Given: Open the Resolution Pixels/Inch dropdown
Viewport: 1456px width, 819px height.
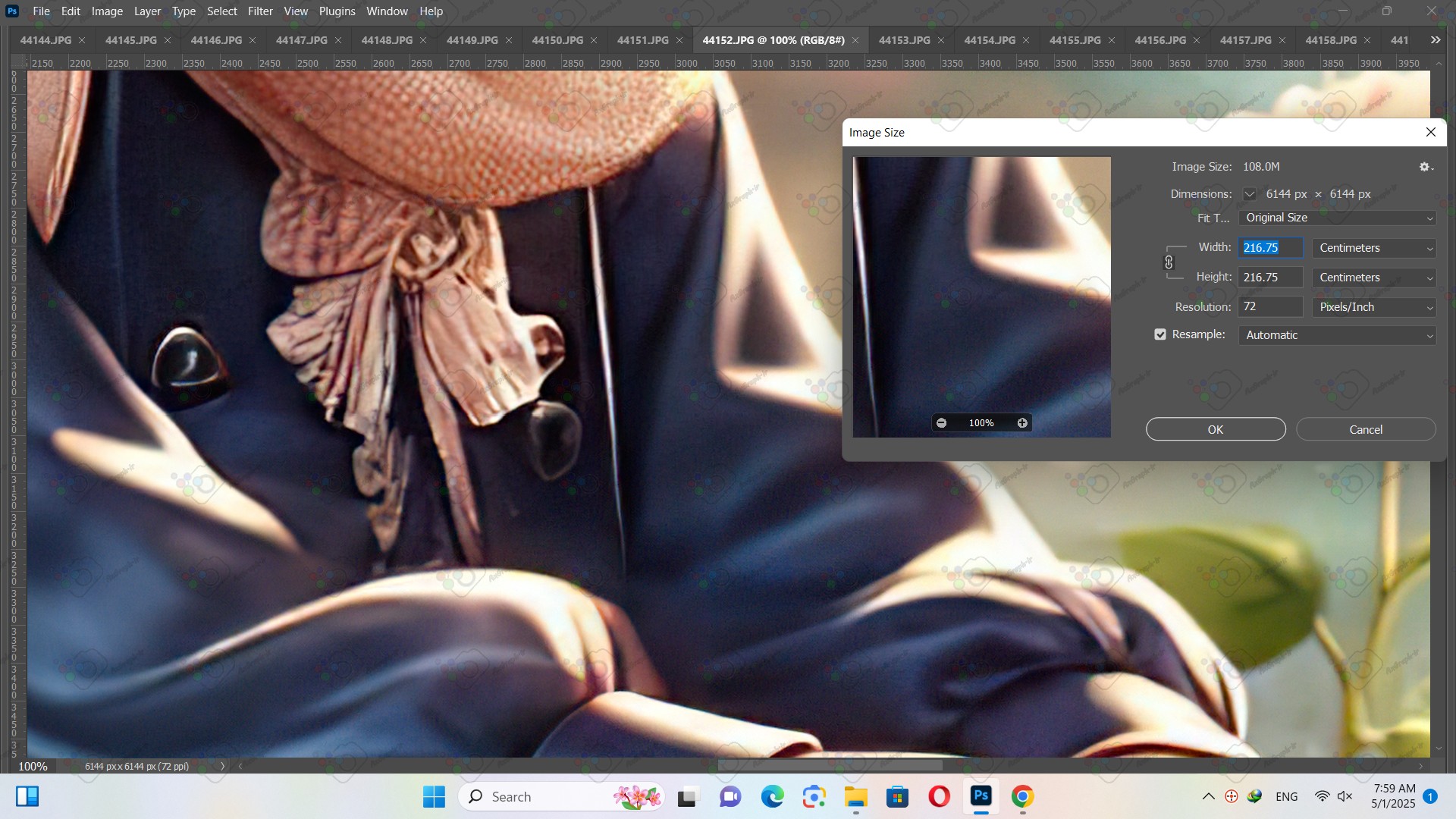Looking at the screenshot, I should click(x=1374, y=307).
